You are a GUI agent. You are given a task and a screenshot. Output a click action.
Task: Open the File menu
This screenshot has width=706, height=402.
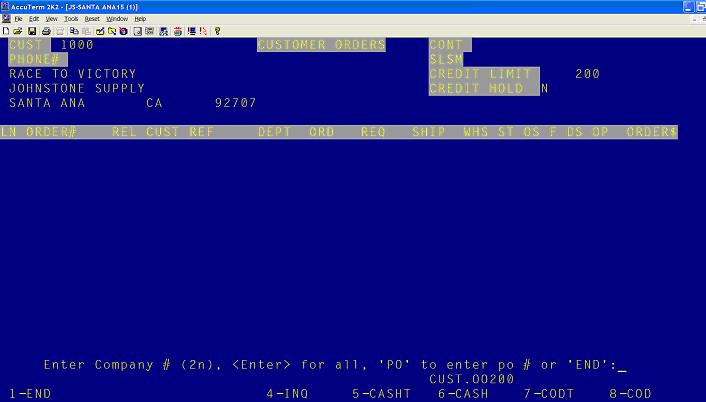tap(18, 19)
